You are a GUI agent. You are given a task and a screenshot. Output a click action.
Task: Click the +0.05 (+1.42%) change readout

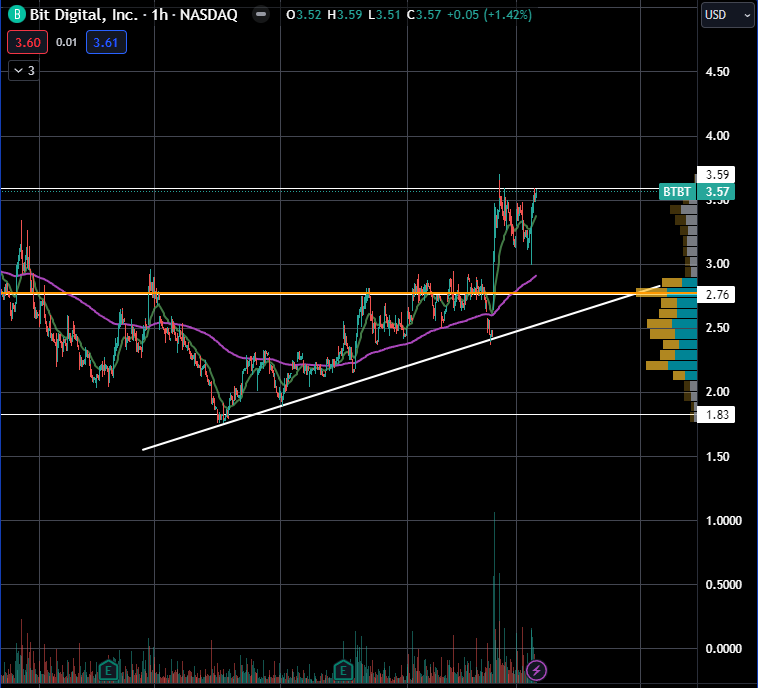(x=489, y=15)
